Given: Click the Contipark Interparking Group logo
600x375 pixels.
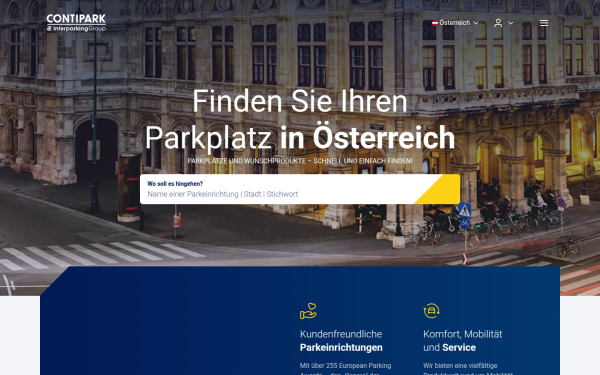Looking at the screenshot, I should (x=76, y=23).
